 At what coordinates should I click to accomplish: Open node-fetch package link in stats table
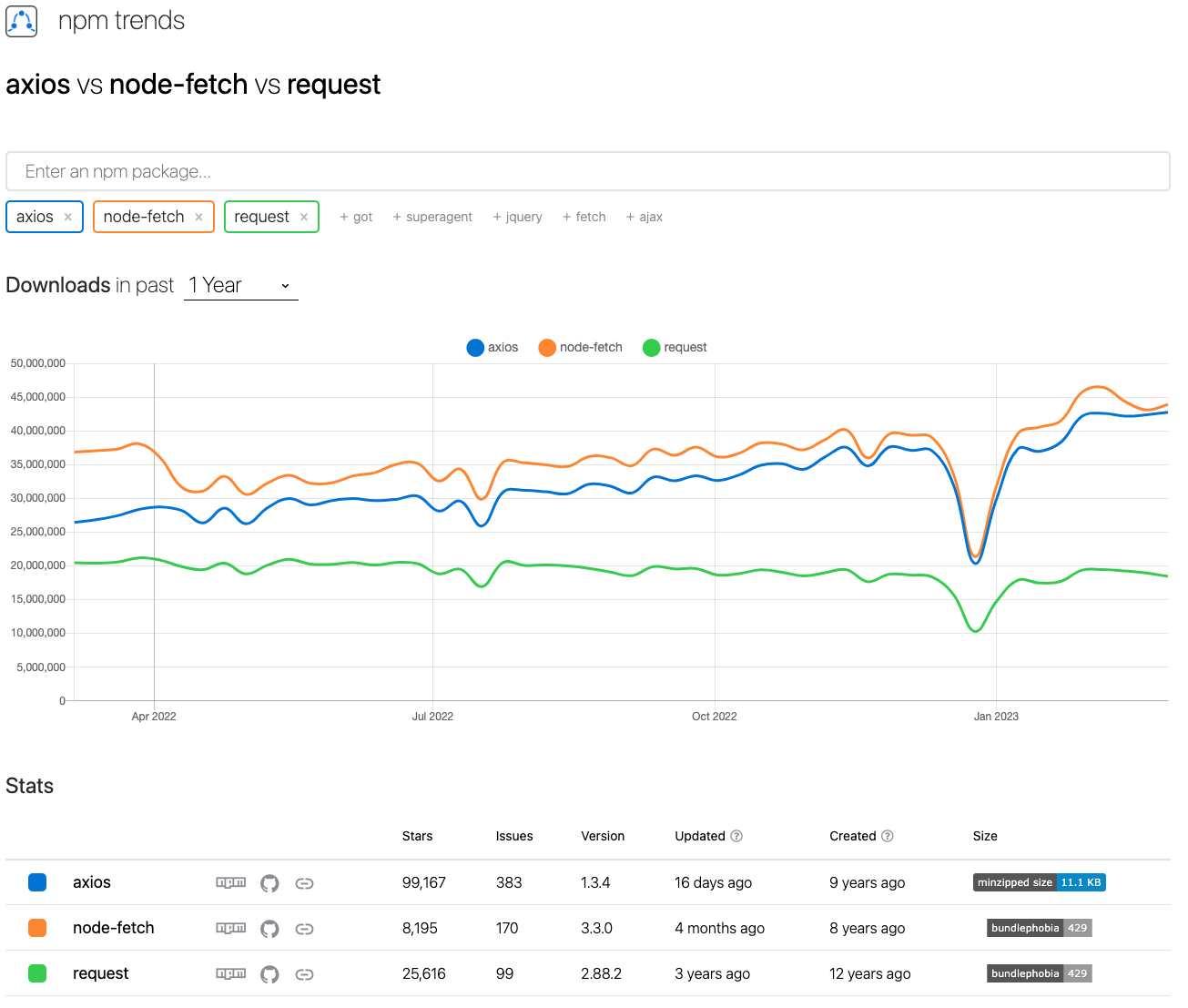114,928
